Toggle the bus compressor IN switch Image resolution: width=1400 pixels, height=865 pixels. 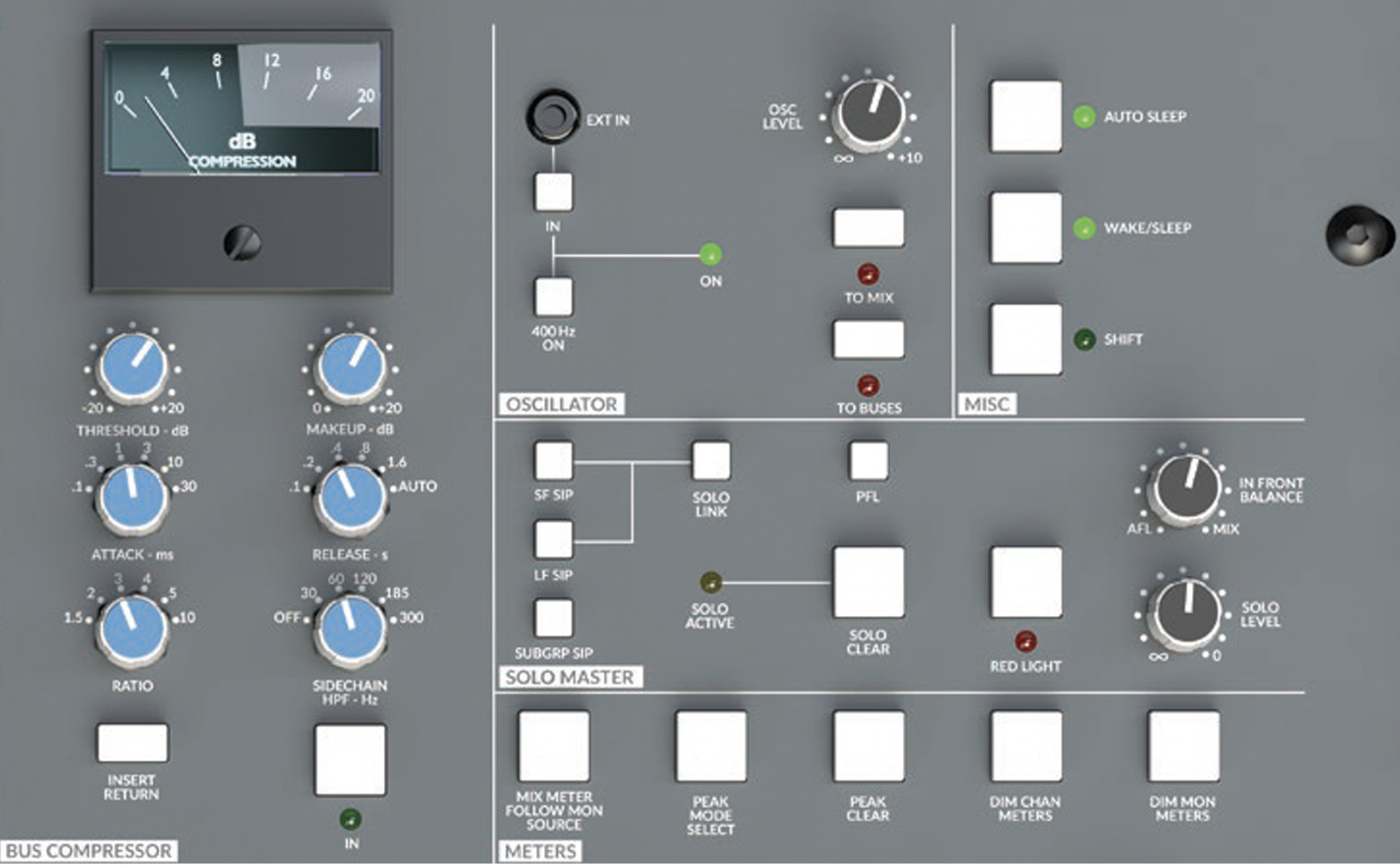350,760
